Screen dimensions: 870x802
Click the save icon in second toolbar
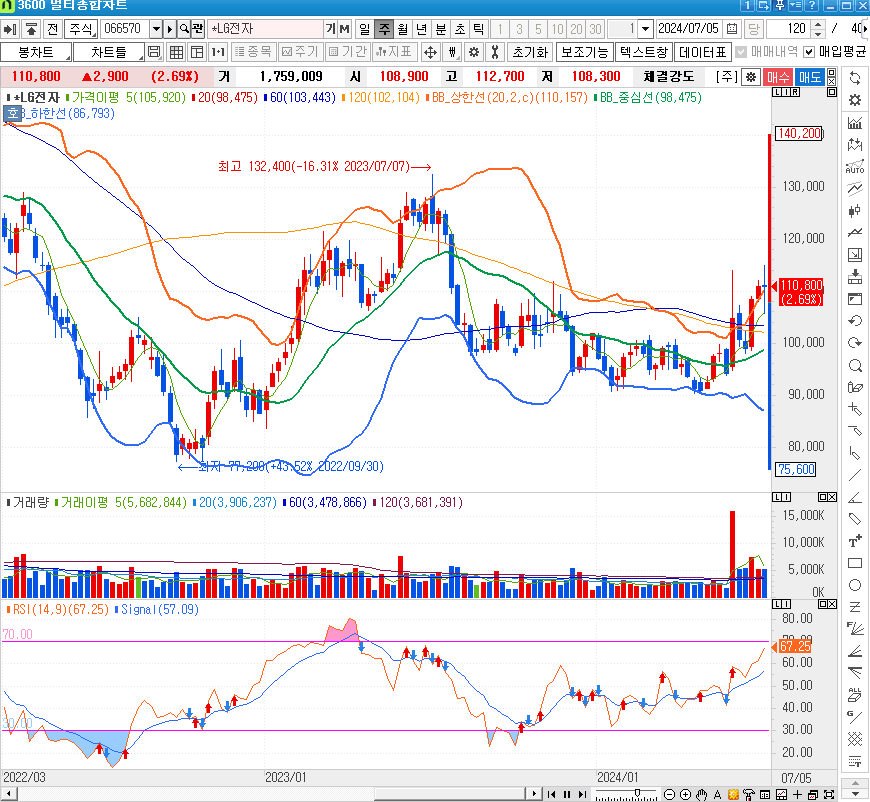coord(155,52)
